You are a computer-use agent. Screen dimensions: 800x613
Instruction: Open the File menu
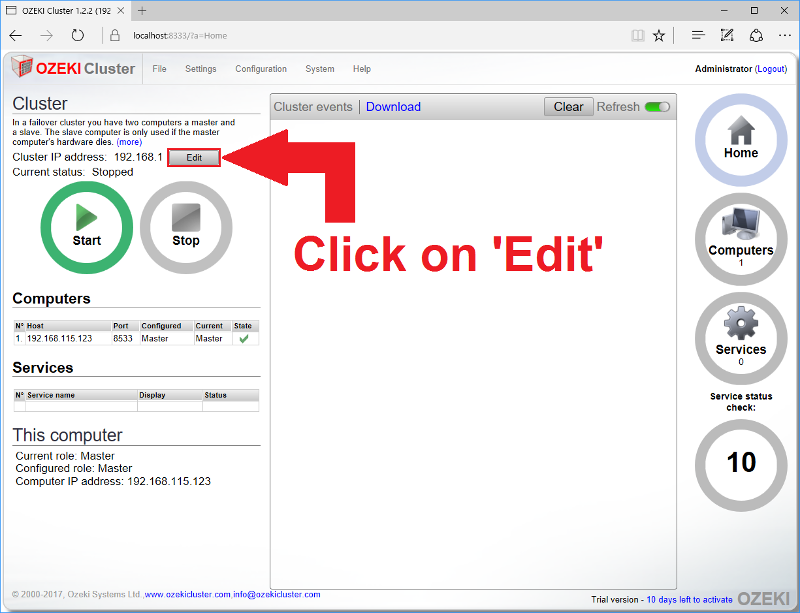(x=159, y=69)
